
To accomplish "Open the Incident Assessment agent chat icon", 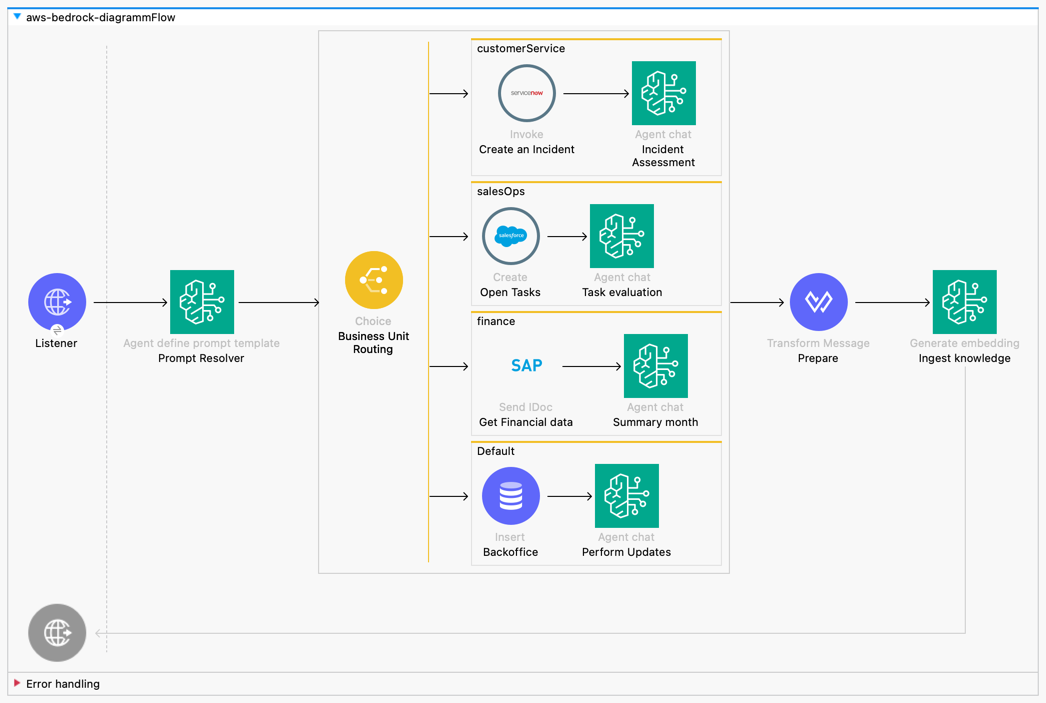I will [x=663, y=92].
